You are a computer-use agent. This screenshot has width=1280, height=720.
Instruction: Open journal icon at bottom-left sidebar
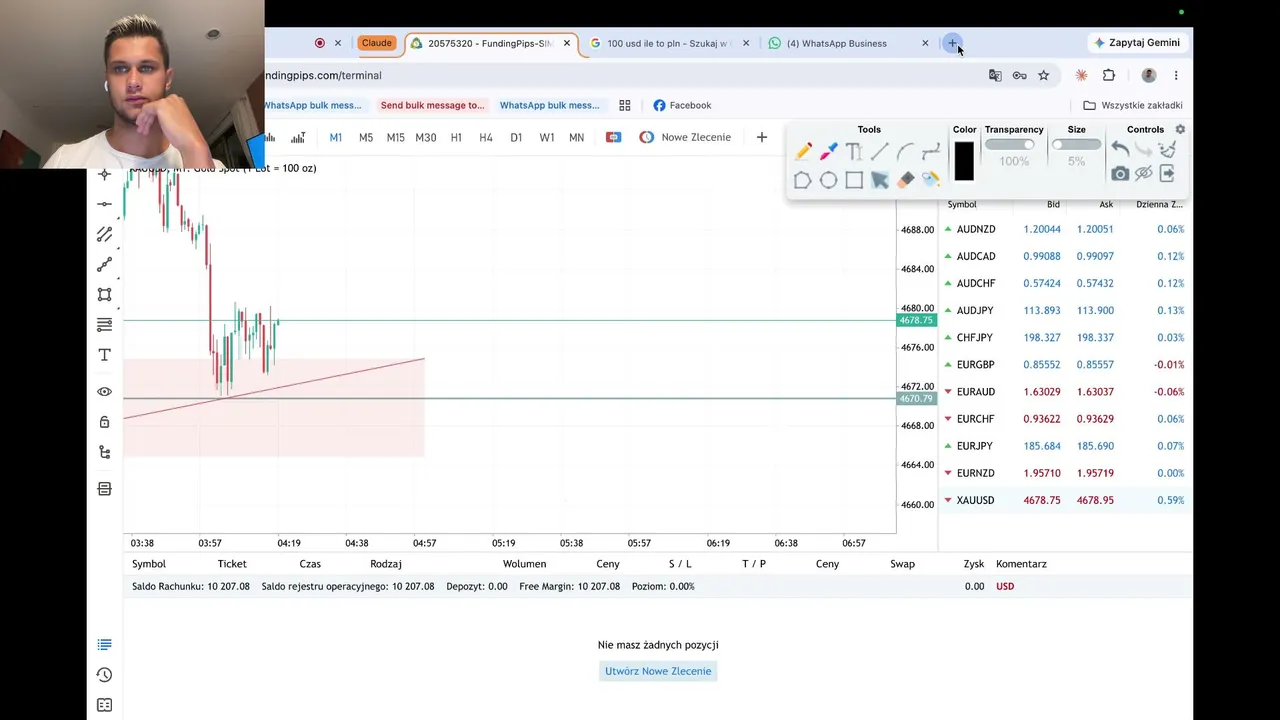click(104, 705)
